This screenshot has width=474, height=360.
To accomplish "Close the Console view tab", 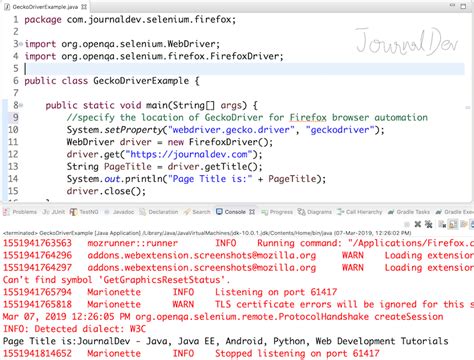I will (x=252, y=212).
